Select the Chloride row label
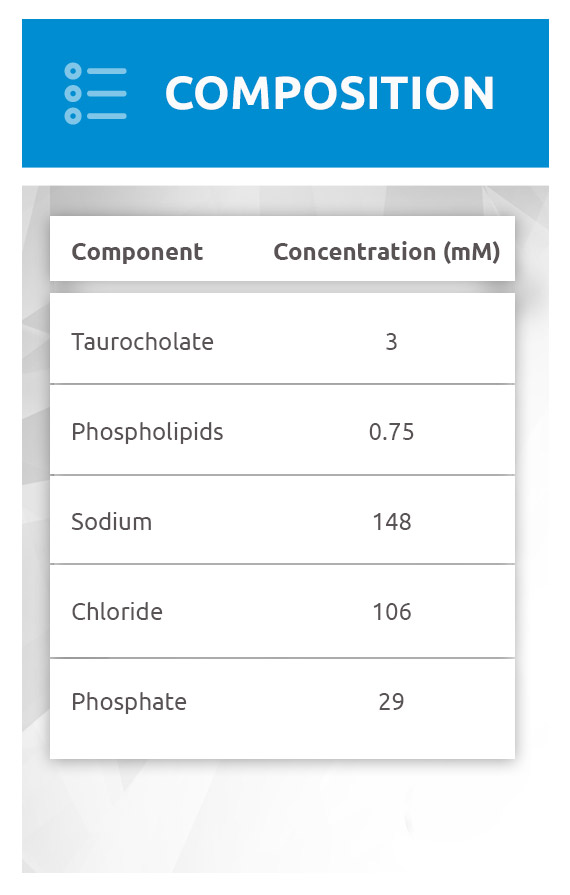Viewport: 570px width, 895px height. (x=117, y=612)
